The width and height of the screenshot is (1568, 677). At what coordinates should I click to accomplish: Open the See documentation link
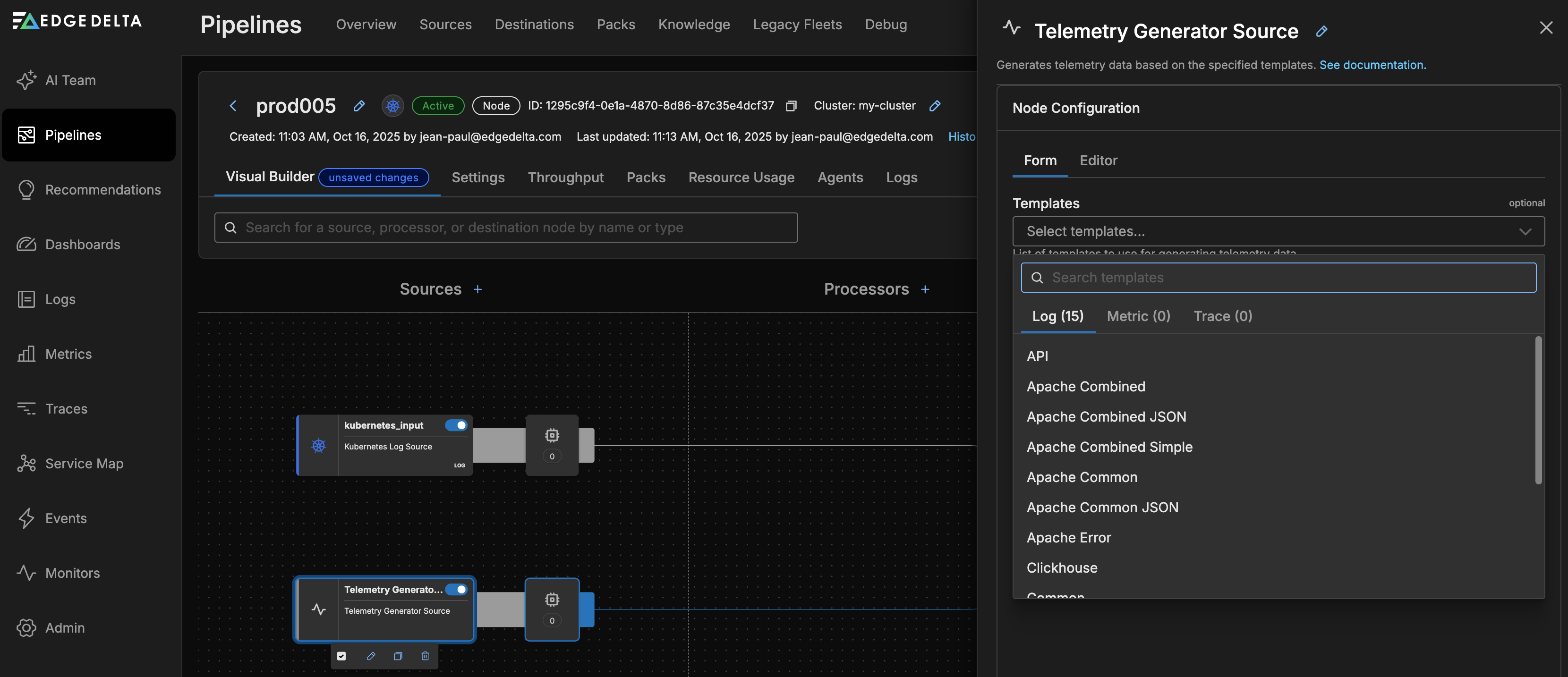pyautogui.click(x=1372, y=65)
